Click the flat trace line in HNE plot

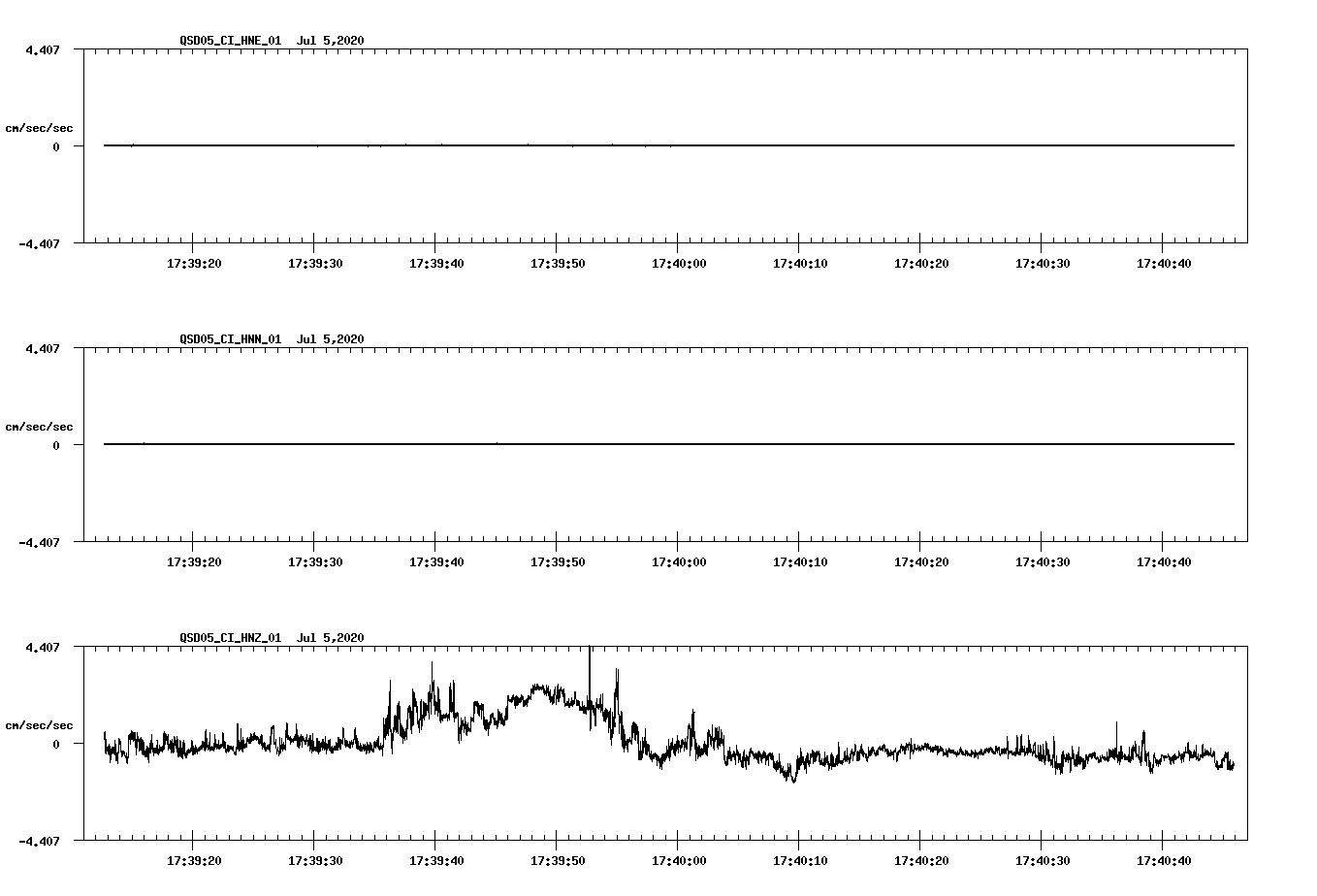pyautogui.click(x=669, y=145)
